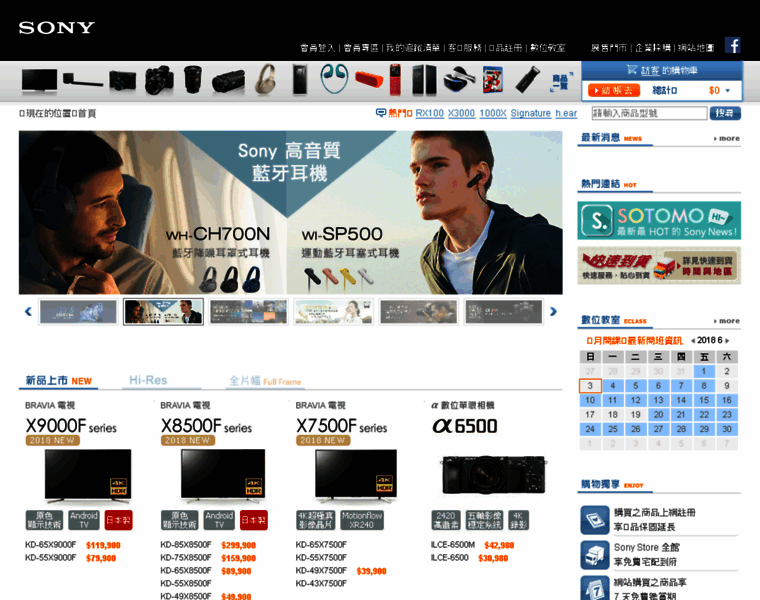Open the SOTOMO Sony News banner
The width and height of the screenshot is (760, 600).
coord(659,221)
